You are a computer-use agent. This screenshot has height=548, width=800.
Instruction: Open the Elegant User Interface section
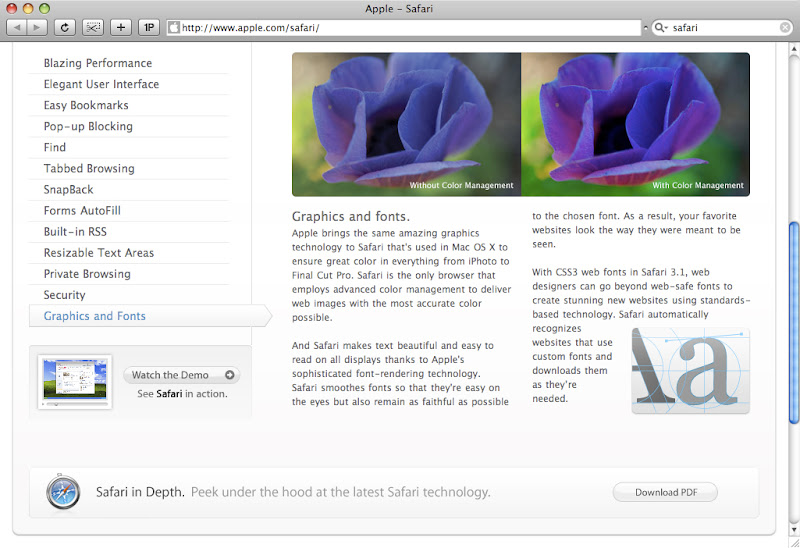pos(102,84)
